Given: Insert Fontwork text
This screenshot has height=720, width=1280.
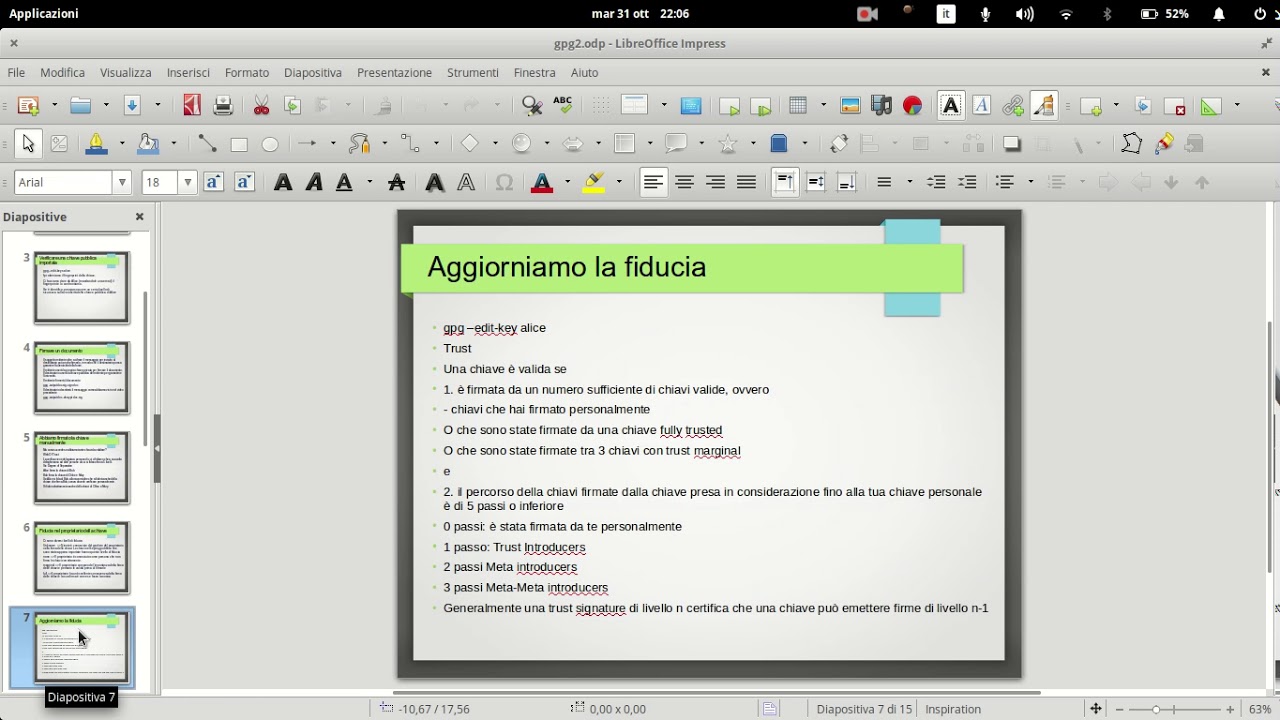Looking at the screenshot, I should point(982,105).
